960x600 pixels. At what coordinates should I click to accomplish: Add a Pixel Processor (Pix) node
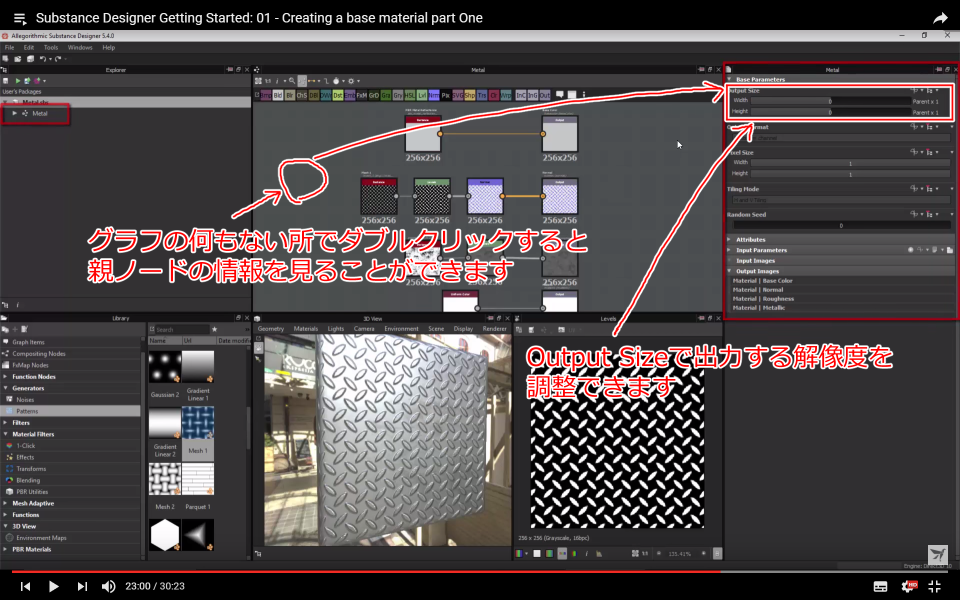coord(446,95)
